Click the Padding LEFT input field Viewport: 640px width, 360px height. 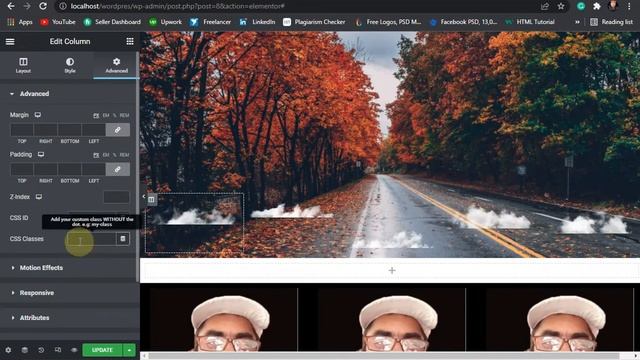(x=93, y=169)
